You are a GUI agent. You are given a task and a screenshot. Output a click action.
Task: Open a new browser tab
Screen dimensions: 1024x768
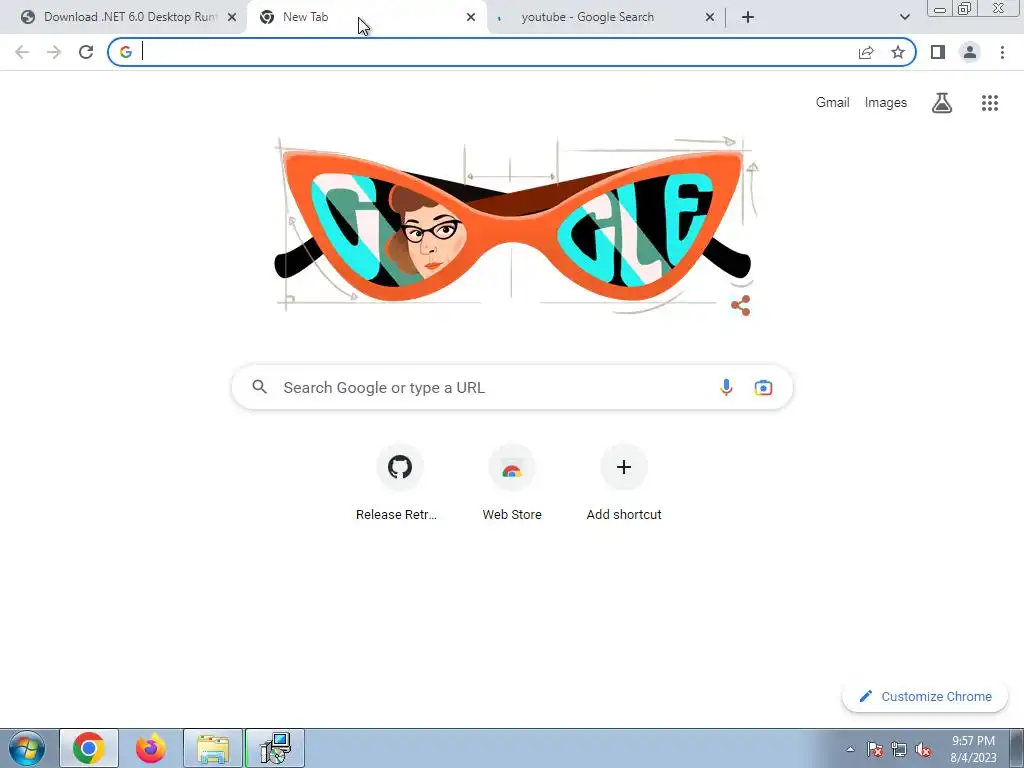(748, 17)
